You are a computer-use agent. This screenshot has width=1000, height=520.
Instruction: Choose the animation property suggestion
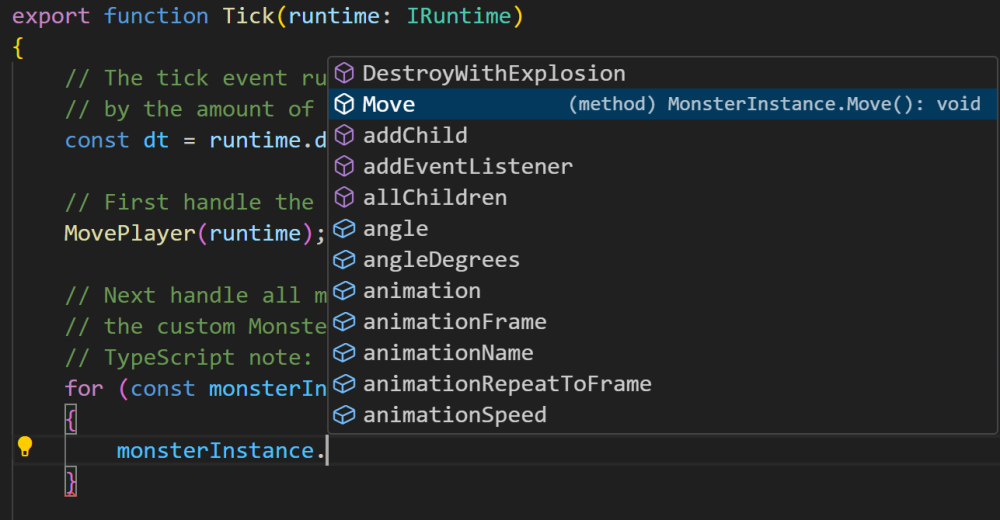(421, 291)
